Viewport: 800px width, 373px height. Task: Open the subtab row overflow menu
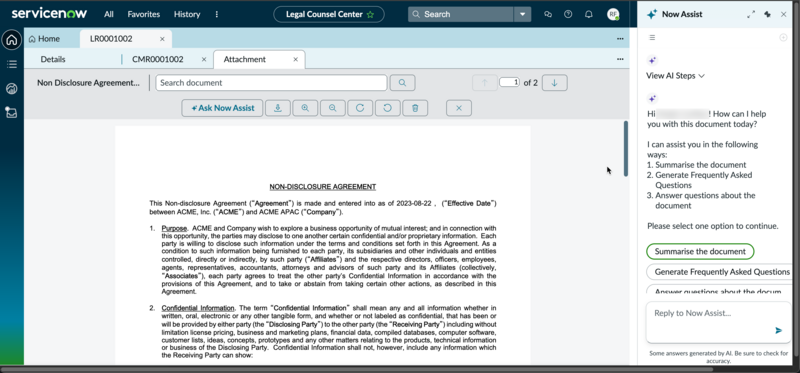click(x=620, y=59)
